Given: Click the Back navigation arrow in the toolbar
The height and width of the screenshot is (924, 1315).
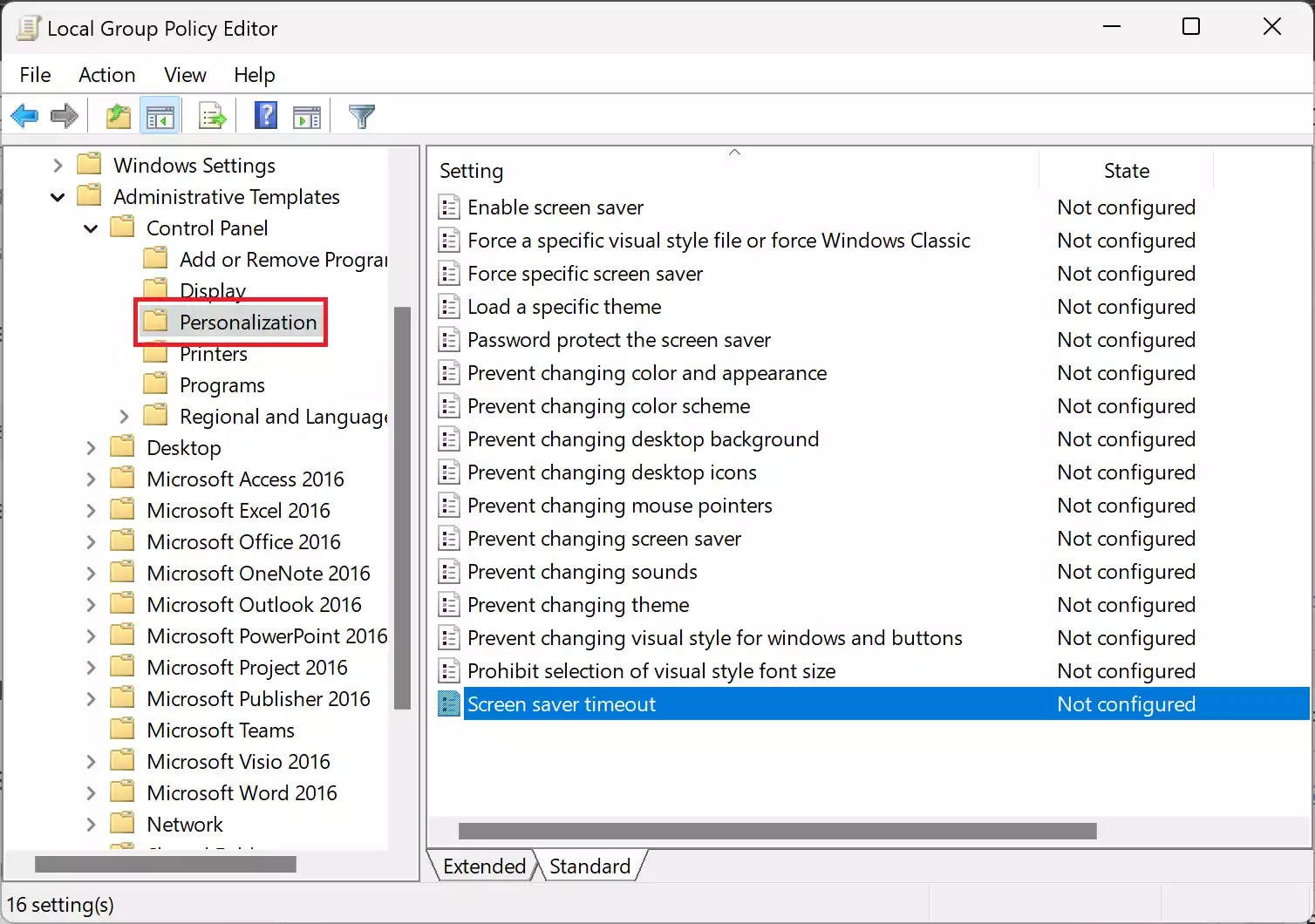Looking at the screenshot, I should pos(24,115).
